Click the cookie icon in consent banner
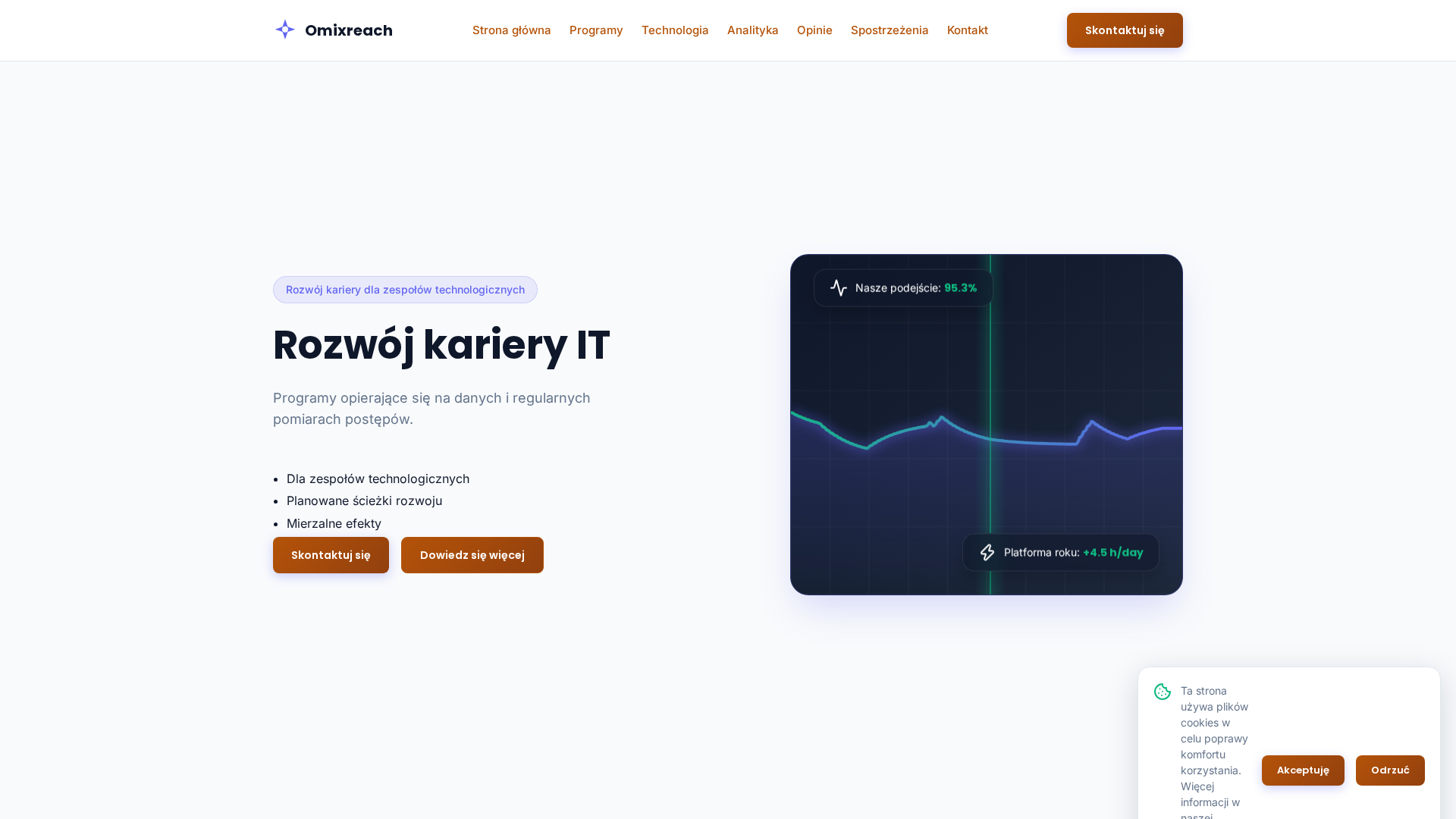The width and height of the screenshot is (1456, 819). (x=1163, y=692)
